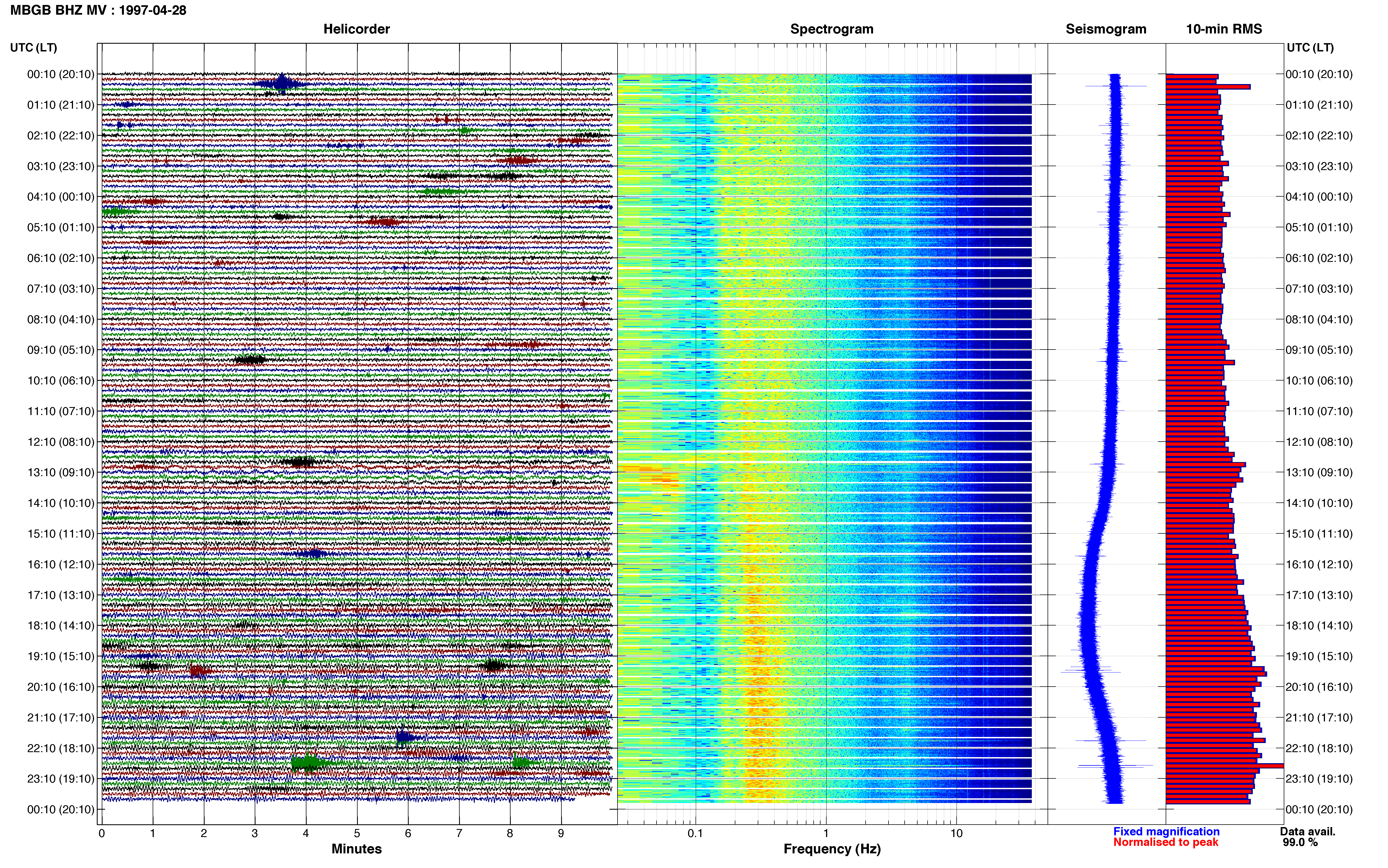Click left time label '18:10 (14:10)'
1388x868 pixels.
tap(61, 625)
